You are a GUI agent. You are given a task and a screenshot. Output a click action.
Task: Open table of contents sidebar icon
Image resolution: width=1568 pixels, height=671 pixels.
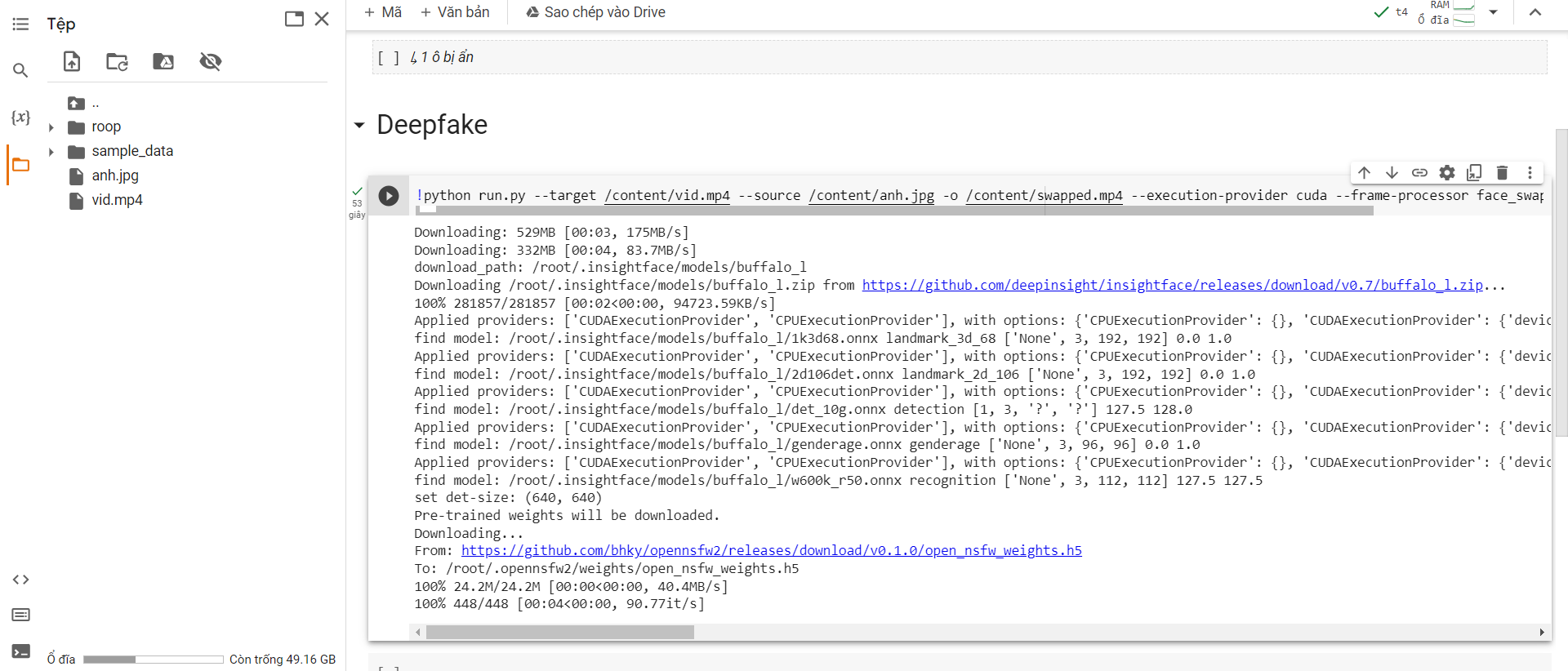pyautogui.click(x=20, y=24)
